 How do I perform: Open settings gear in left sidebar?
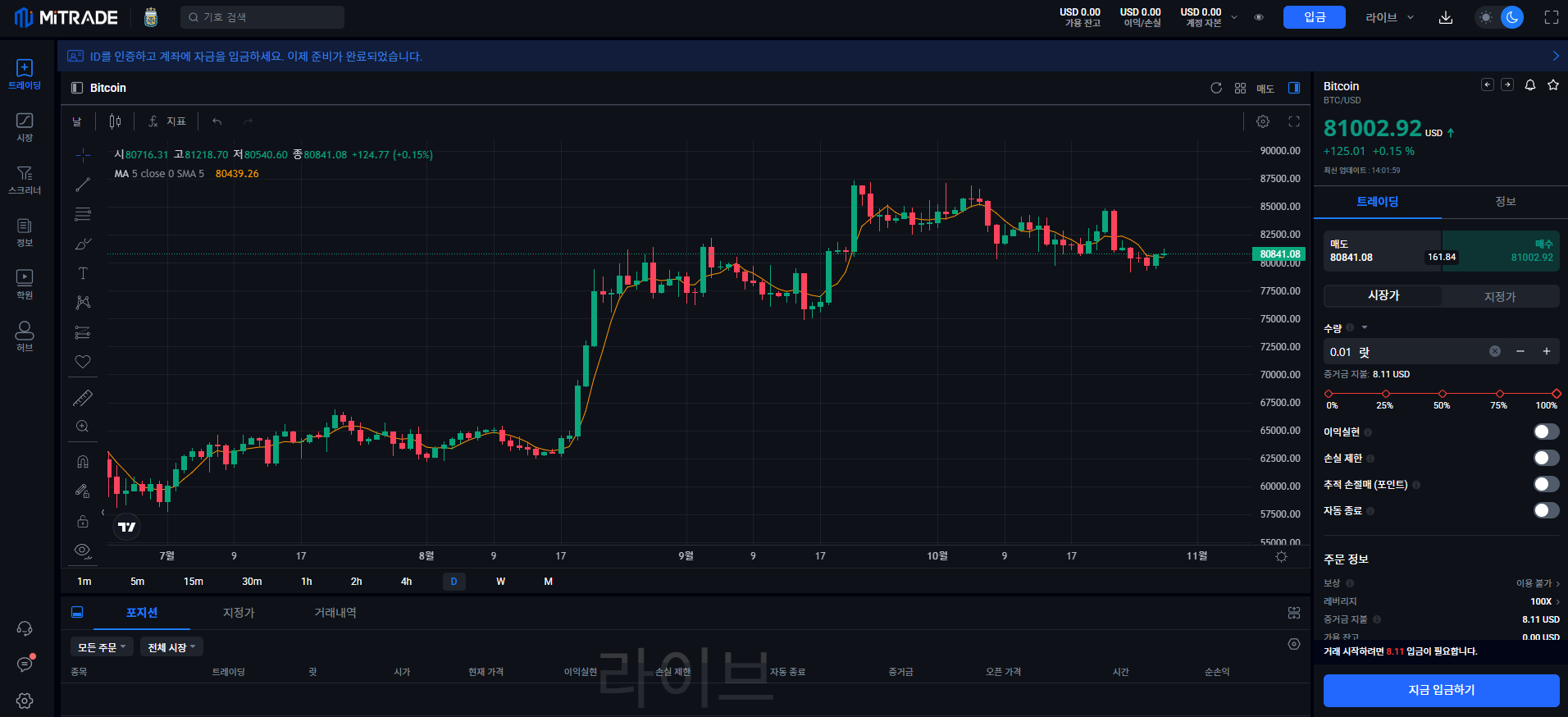pyautogui.click(x=25, y=701)
